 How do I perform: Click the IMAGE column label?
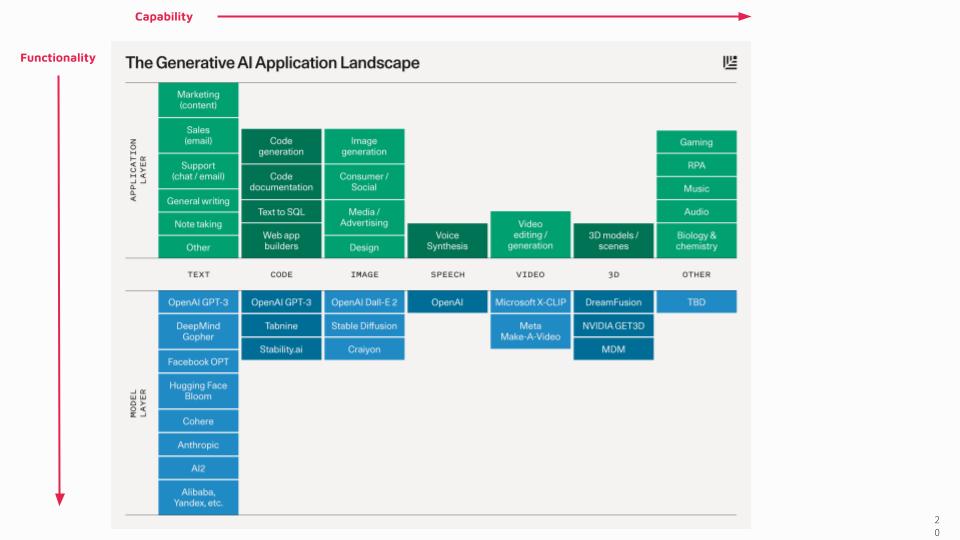coord(364,274)
